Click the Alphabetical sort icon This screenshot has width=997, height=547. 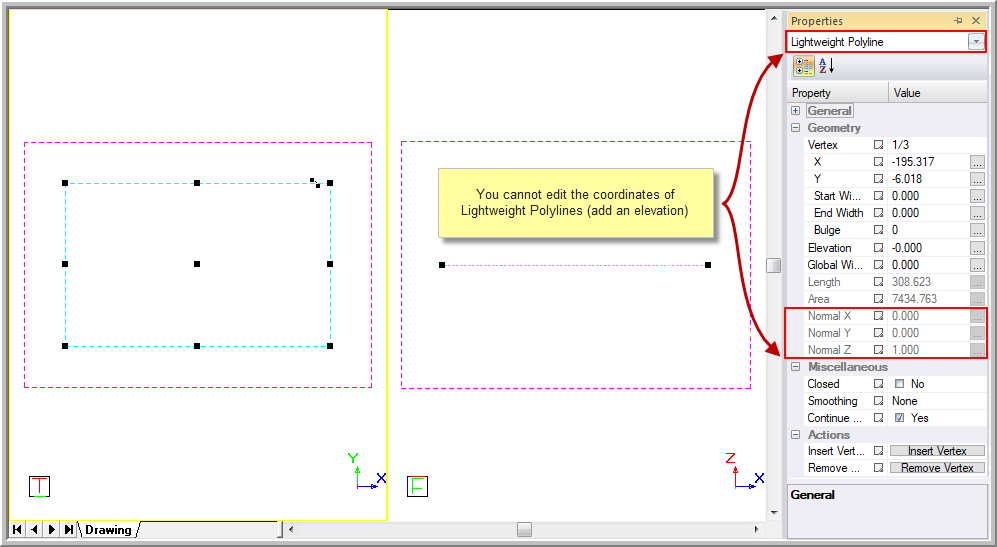click(826, 66)
